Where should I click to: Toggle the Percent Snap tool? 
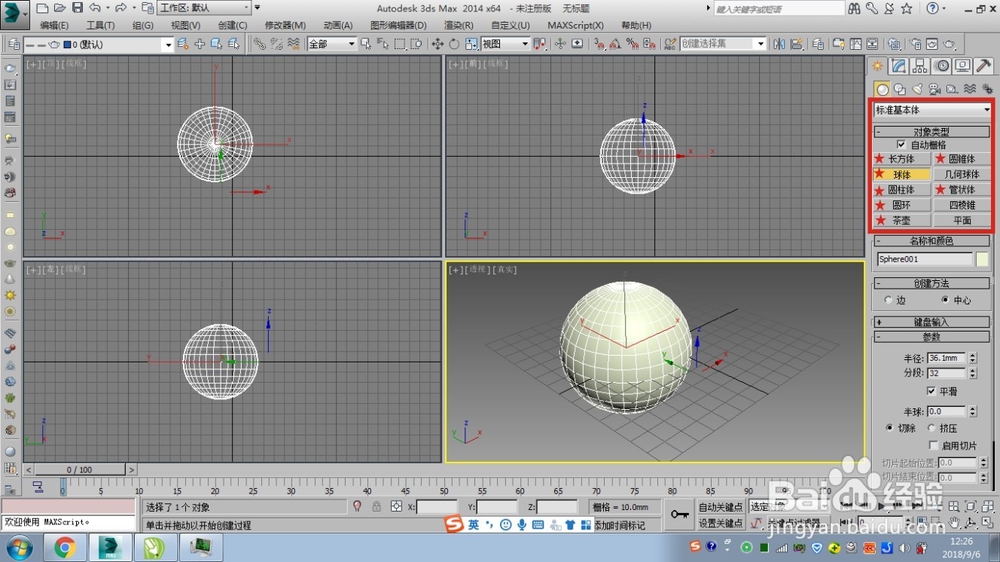(632, 44)
